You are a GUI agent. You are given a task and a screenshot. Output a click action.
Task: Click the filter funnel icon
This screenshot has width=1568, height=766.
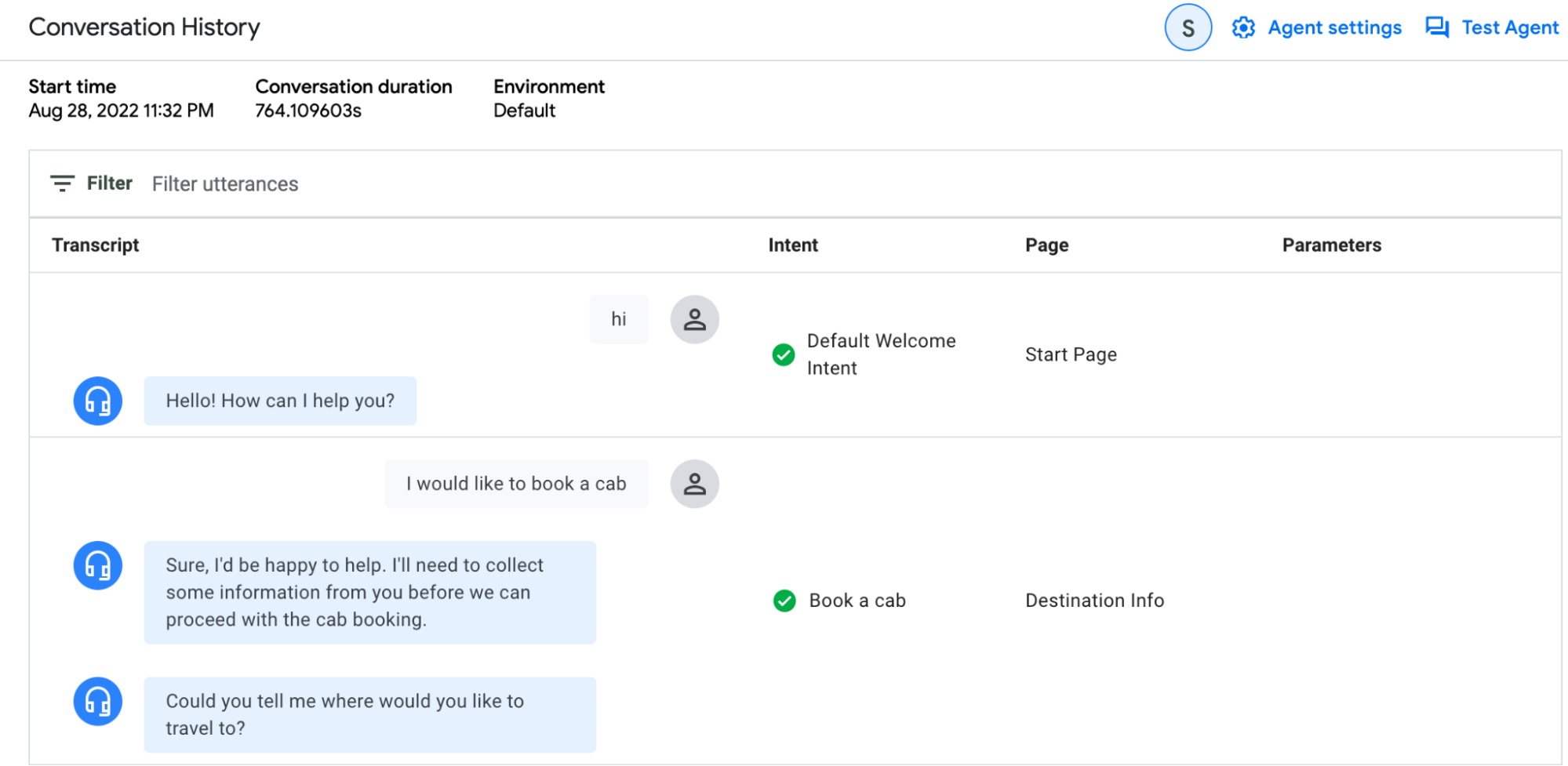click(x=62, y=183)
